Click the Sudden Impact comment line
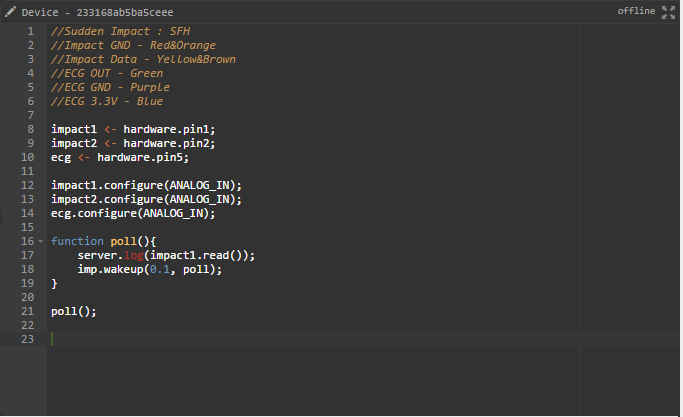The width and height of the screenshot is (683, 417). (x=120, y=31)
